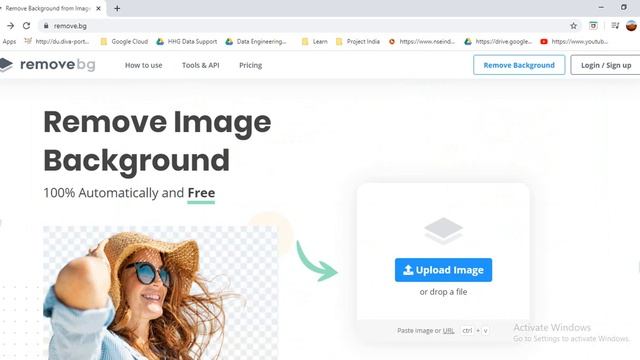Open the drive.google bookmark
Screen dimensions: 640x360
pyautogui.click(x=498, y=42)
